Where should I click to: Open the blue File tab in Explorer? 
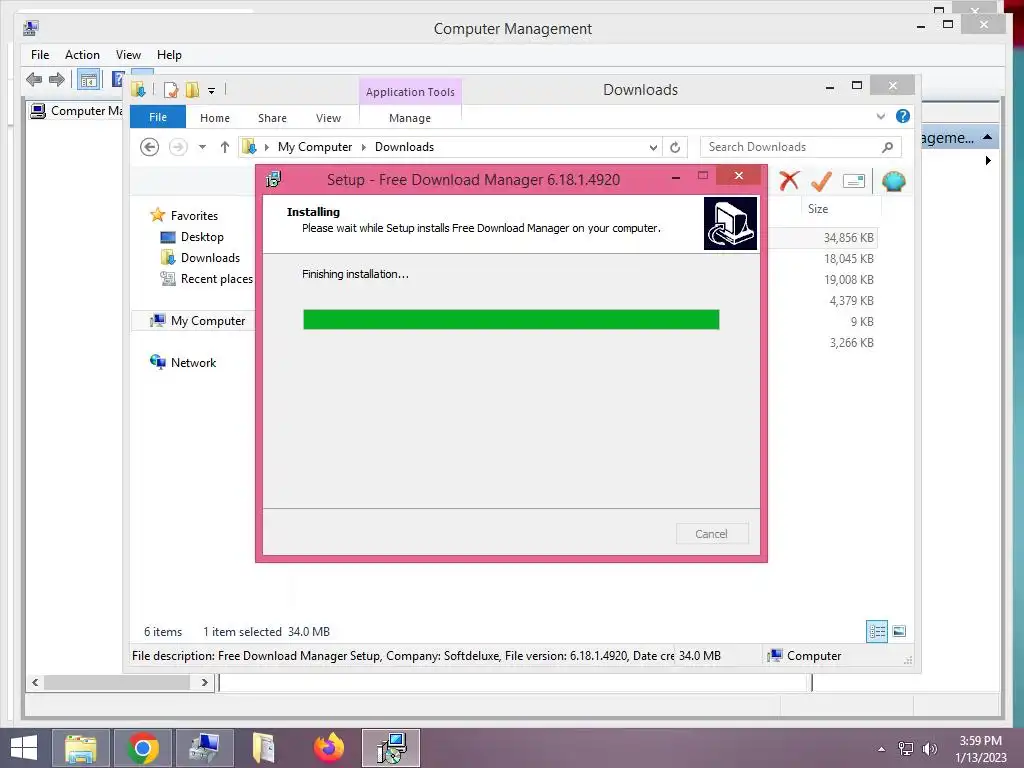pyautogui.click(x=158, y=117)
